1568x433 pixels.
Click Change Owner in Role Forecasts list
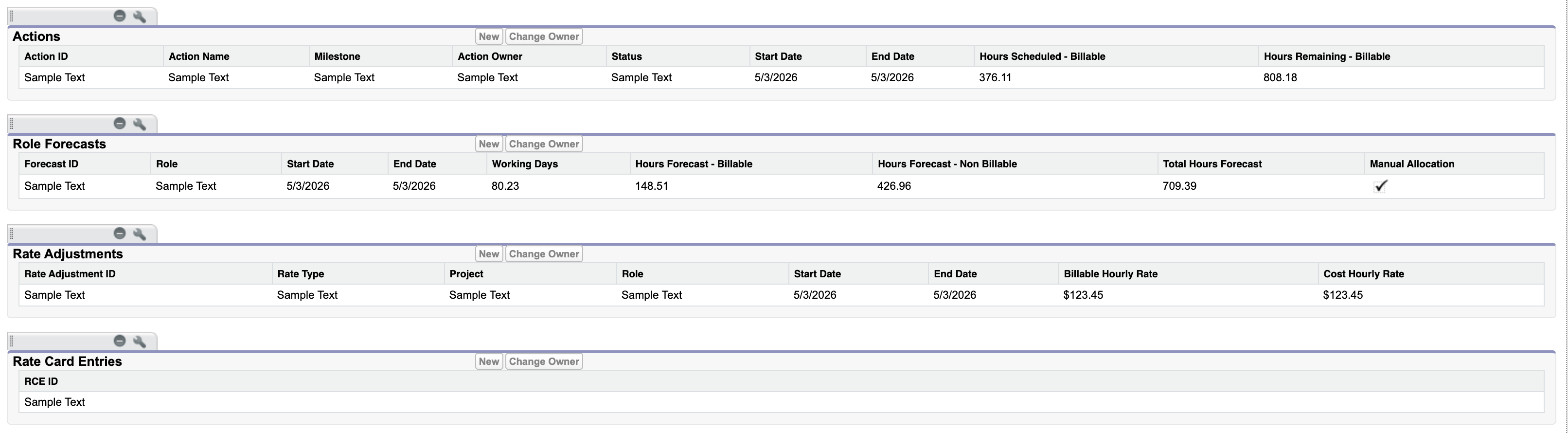(x=544, y=144)
